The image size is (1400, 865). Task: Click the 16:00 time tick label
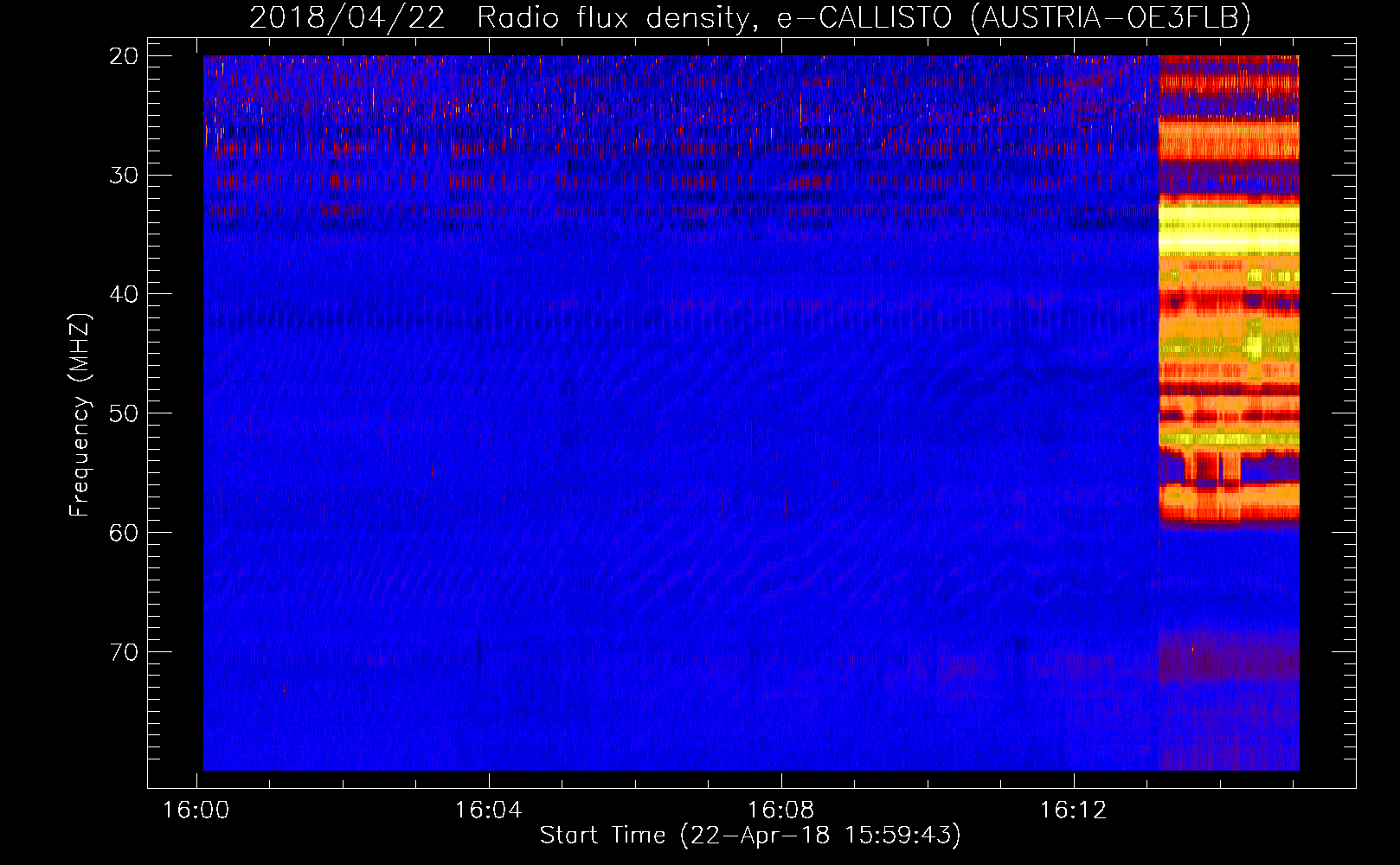tap(196, 811)
